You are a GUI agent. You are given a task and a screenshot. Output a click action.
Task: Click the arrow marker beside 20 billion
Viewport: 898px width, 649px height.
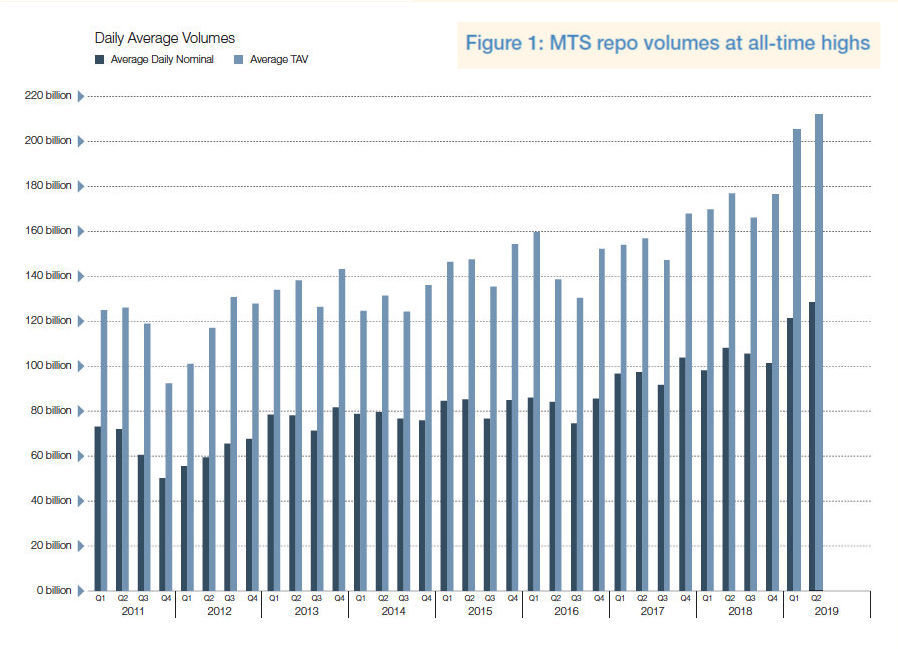click(x=81, y=546)
